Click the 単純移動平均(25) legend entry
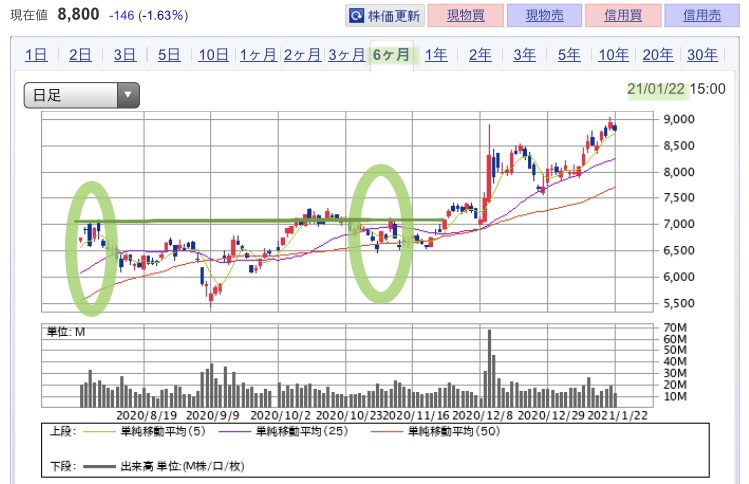Viewport: 749px width, 484px height. coord(283,431)
